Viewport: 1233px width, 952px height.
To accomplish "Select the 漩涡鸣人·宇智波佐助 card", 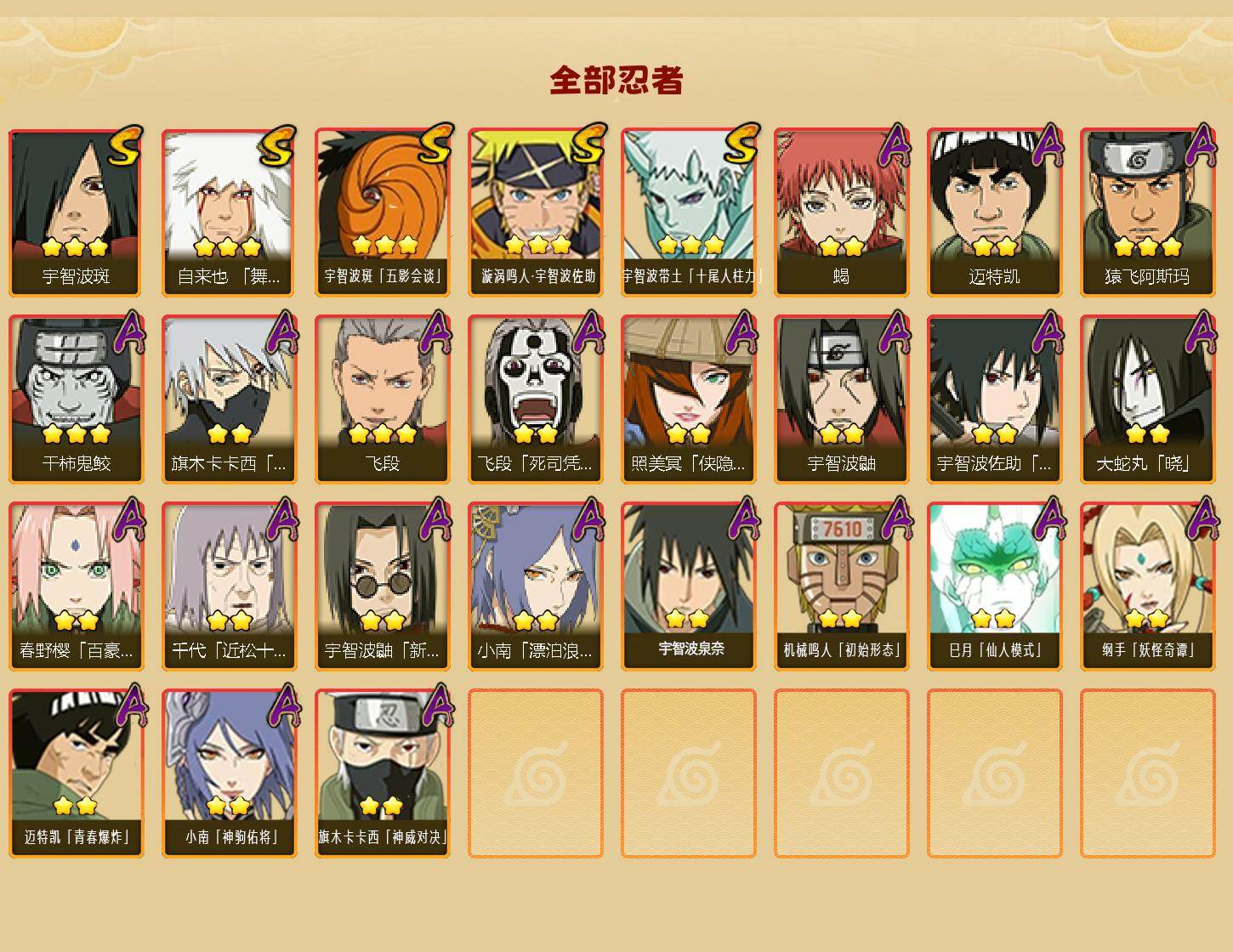I will tap(536, 213).
